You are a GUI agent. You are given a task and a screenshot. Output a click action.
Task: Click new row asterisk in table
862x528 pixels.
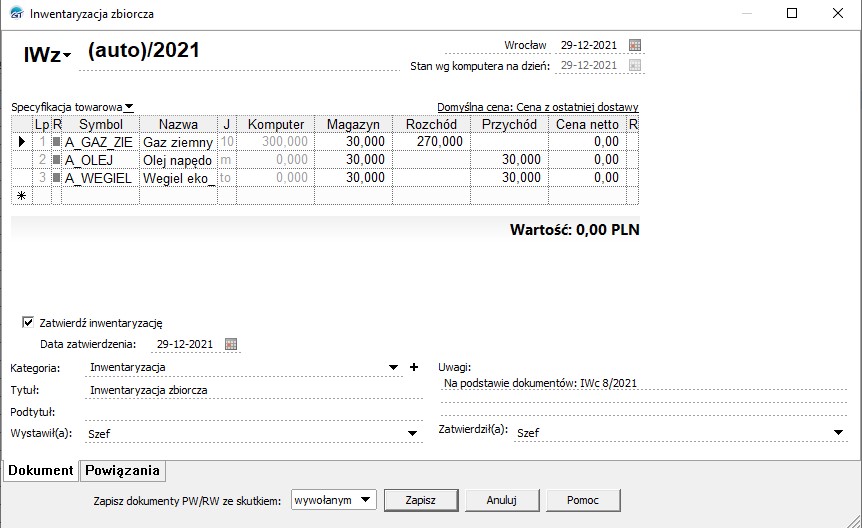pos(21,196)
